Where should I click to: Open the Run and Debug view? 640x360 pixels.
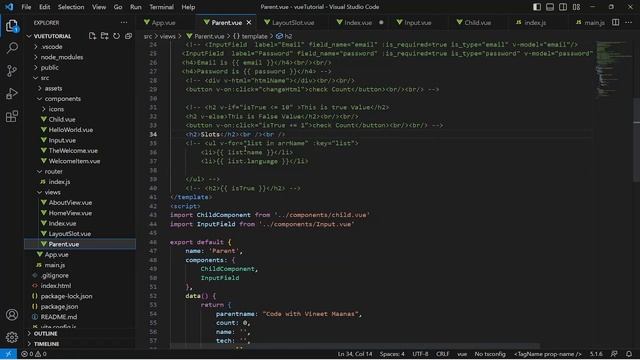tap(12, 93)
